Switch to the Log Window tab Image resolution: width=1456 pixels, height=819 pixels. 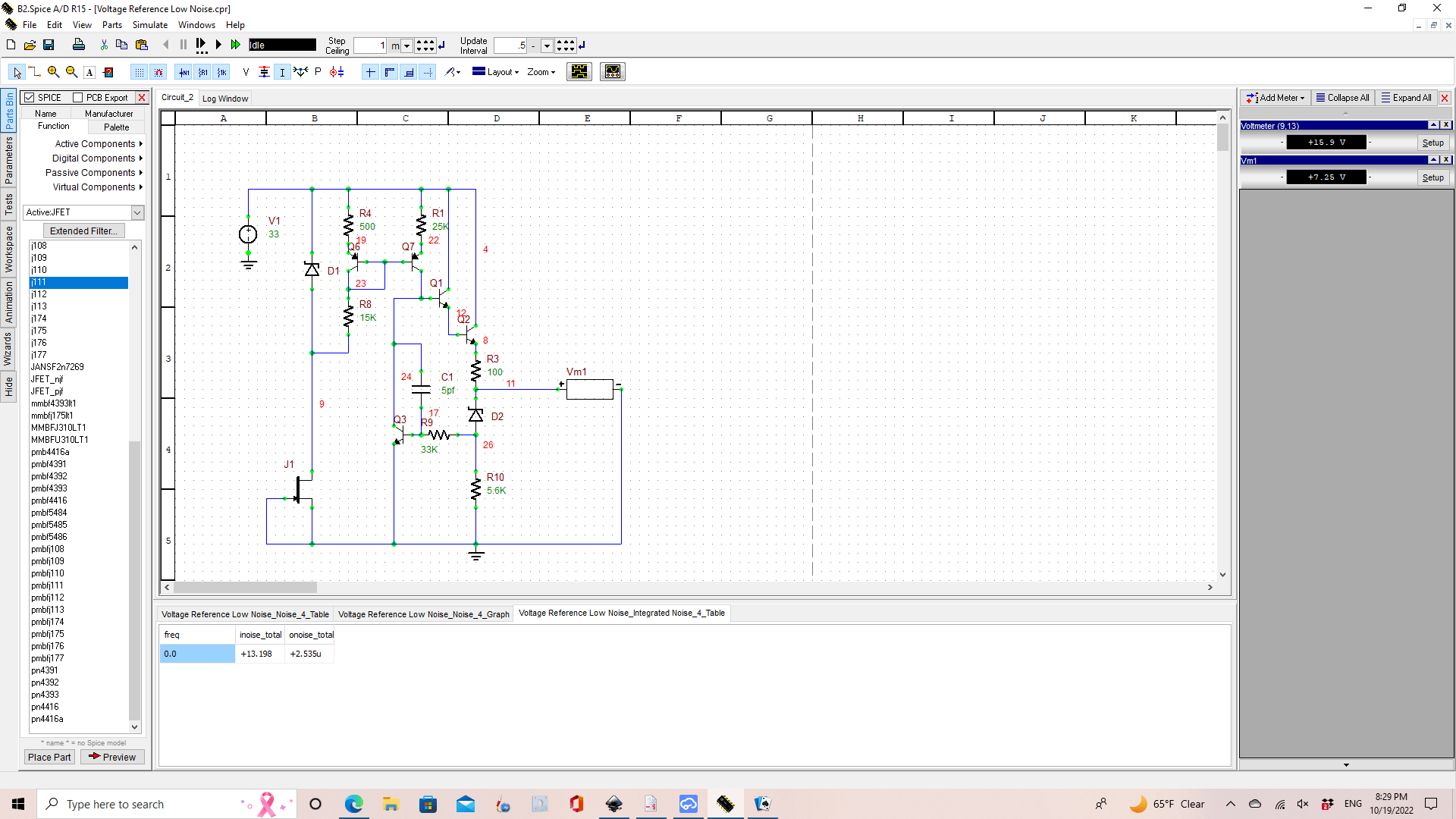[225, 99]
